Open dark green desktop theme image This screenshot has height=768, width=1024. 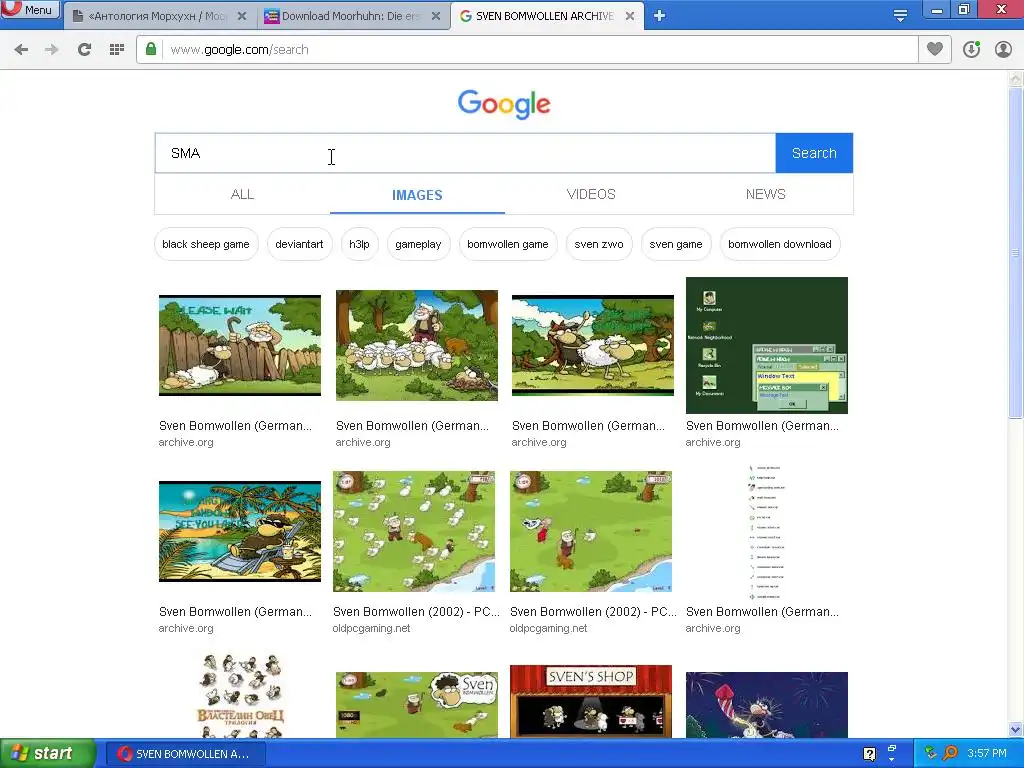coord(767,345)
